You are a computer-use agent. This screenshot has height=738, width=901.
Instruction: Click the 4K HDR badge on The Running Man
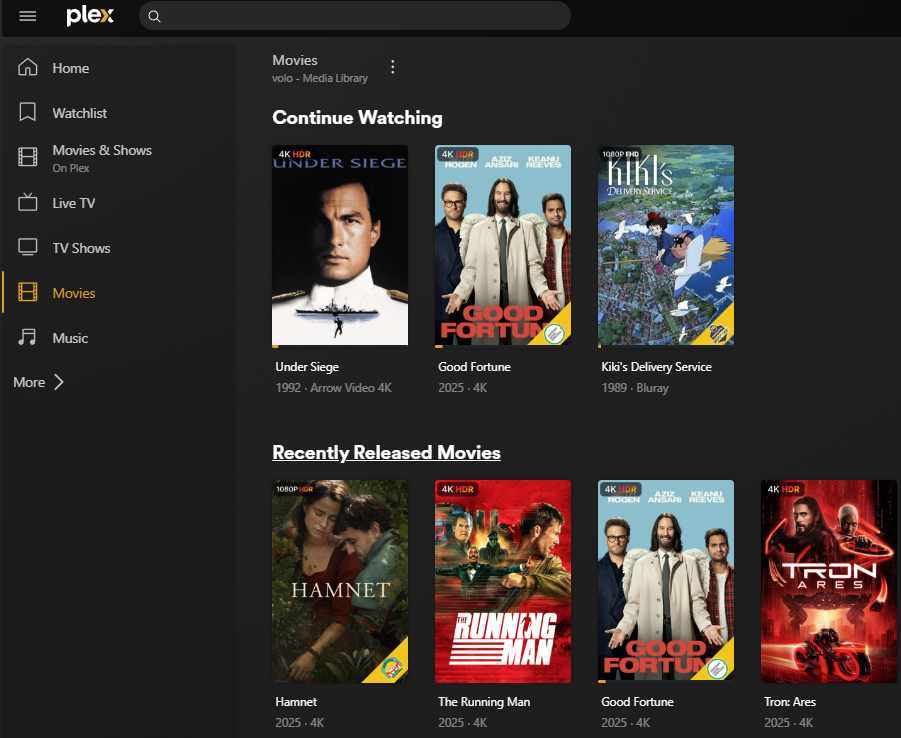click(x=457, y=489)
